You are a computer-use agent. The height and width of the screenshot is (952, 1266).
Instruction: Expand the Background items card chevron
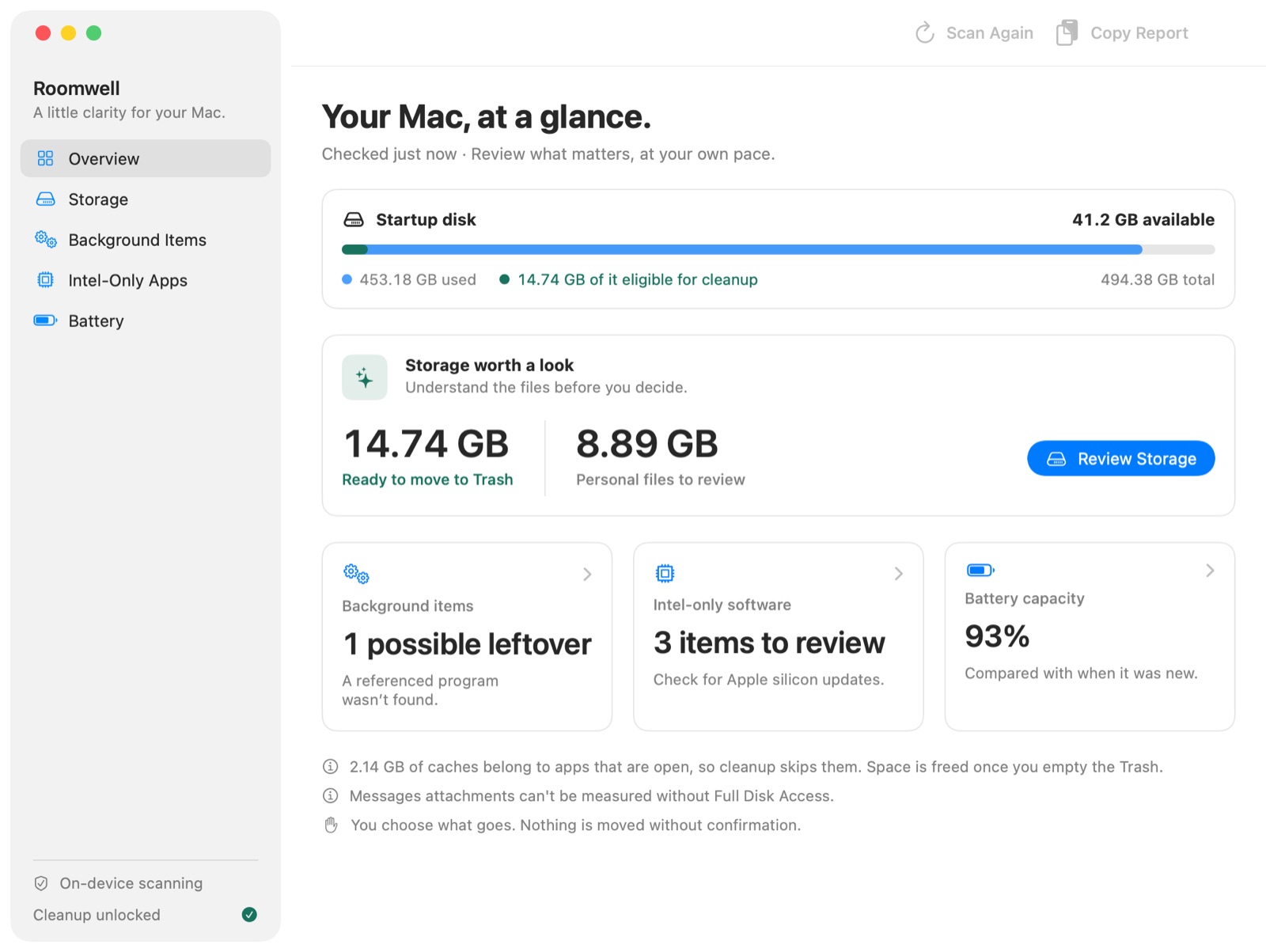(587, 575)
